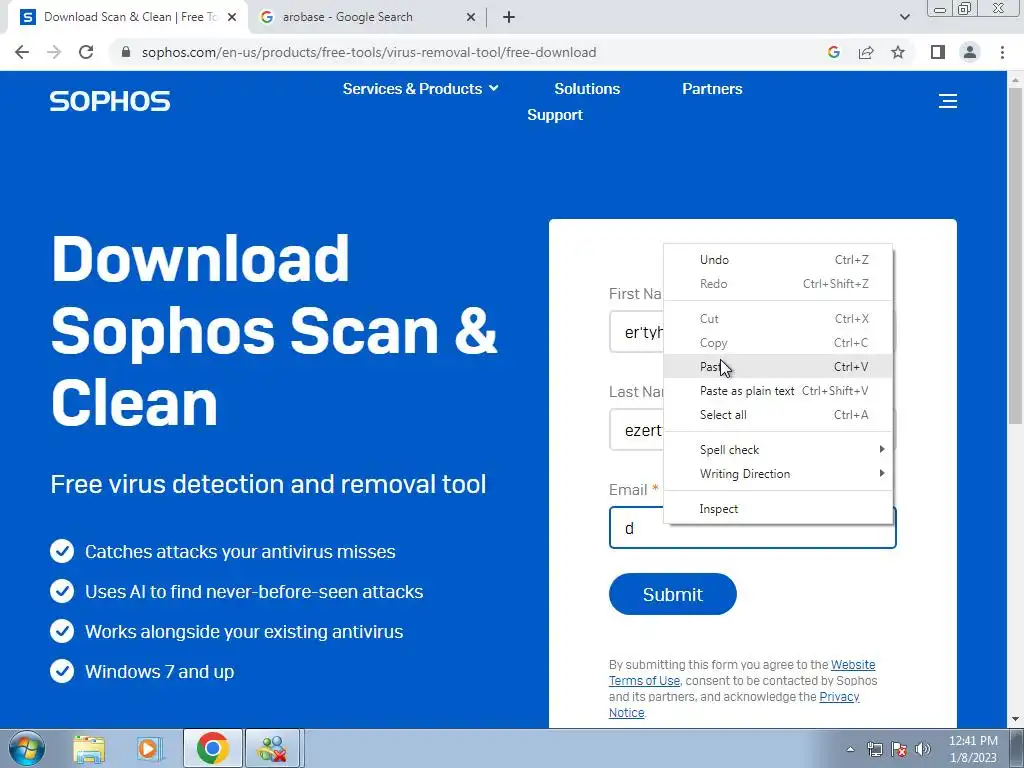Click the address bar URL
The width and height of the screenshot is (1024, 768).
coord(369,52)
